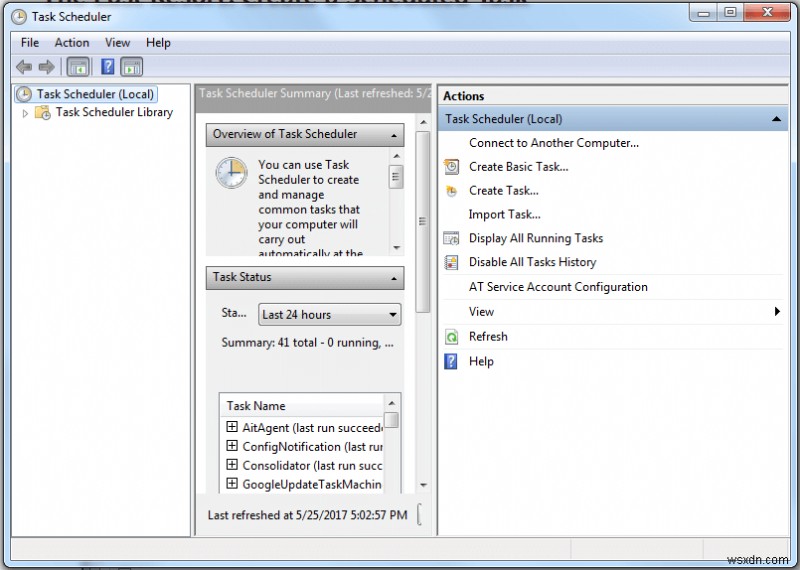
Task: Click the summary pane vertical scrollbar thumb
Action: pyautogui.click(x=422, y=221)
